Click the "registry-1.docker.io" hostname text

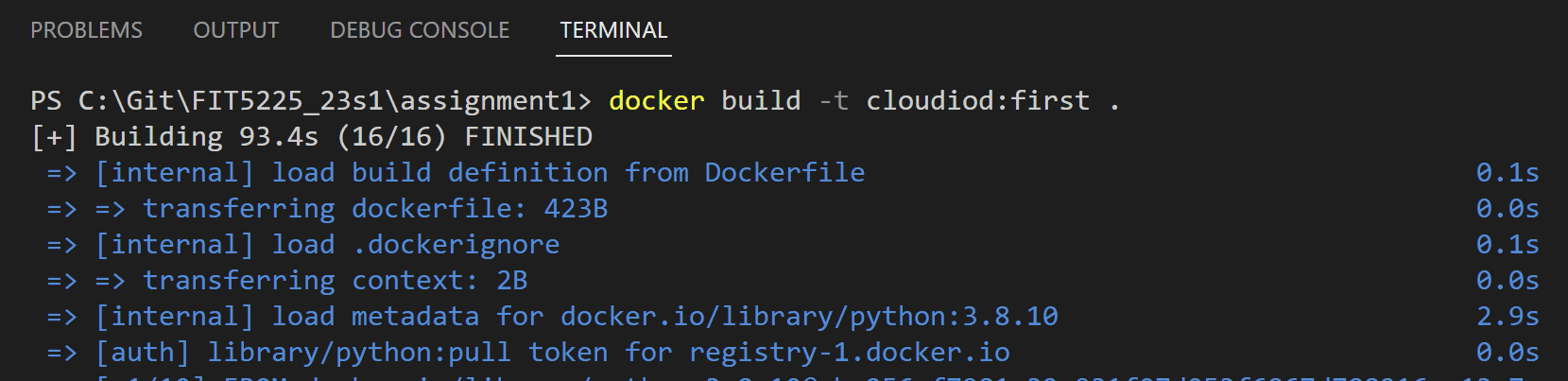point(850,353)
